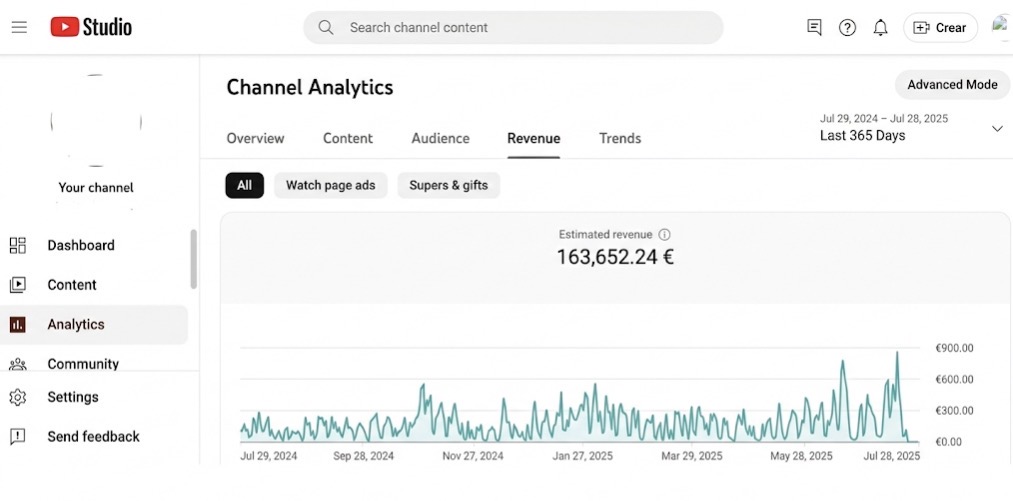Viewport: 1013px width, 501px height.
Task: Switch to the Audience tab
Action: tap(440, 138)
